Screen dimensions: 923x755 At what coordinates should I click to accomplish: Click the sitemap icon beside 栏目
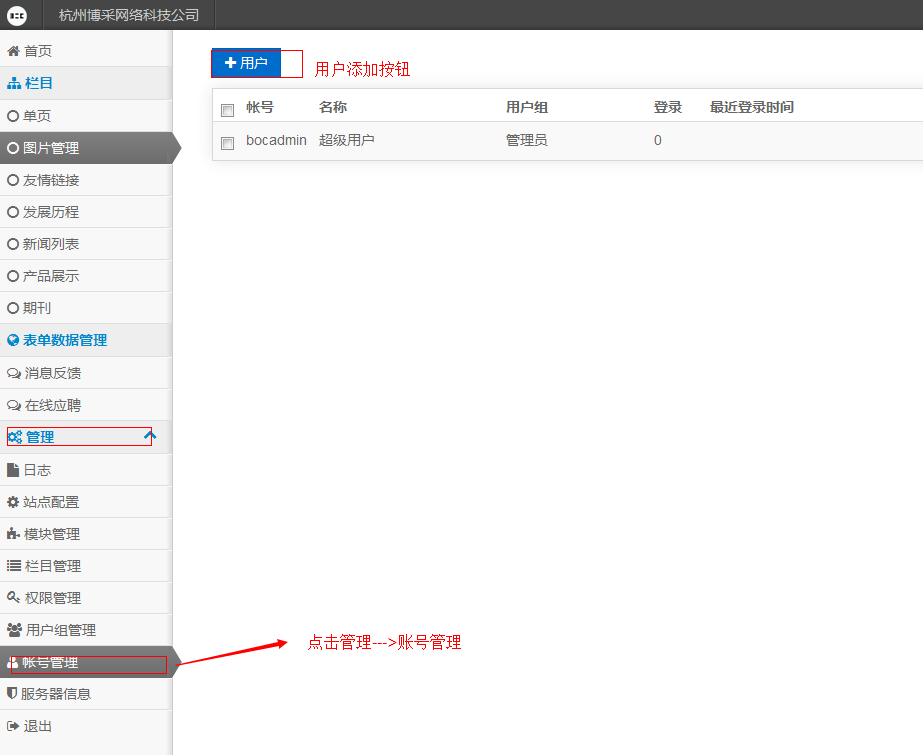coord(13,84)
